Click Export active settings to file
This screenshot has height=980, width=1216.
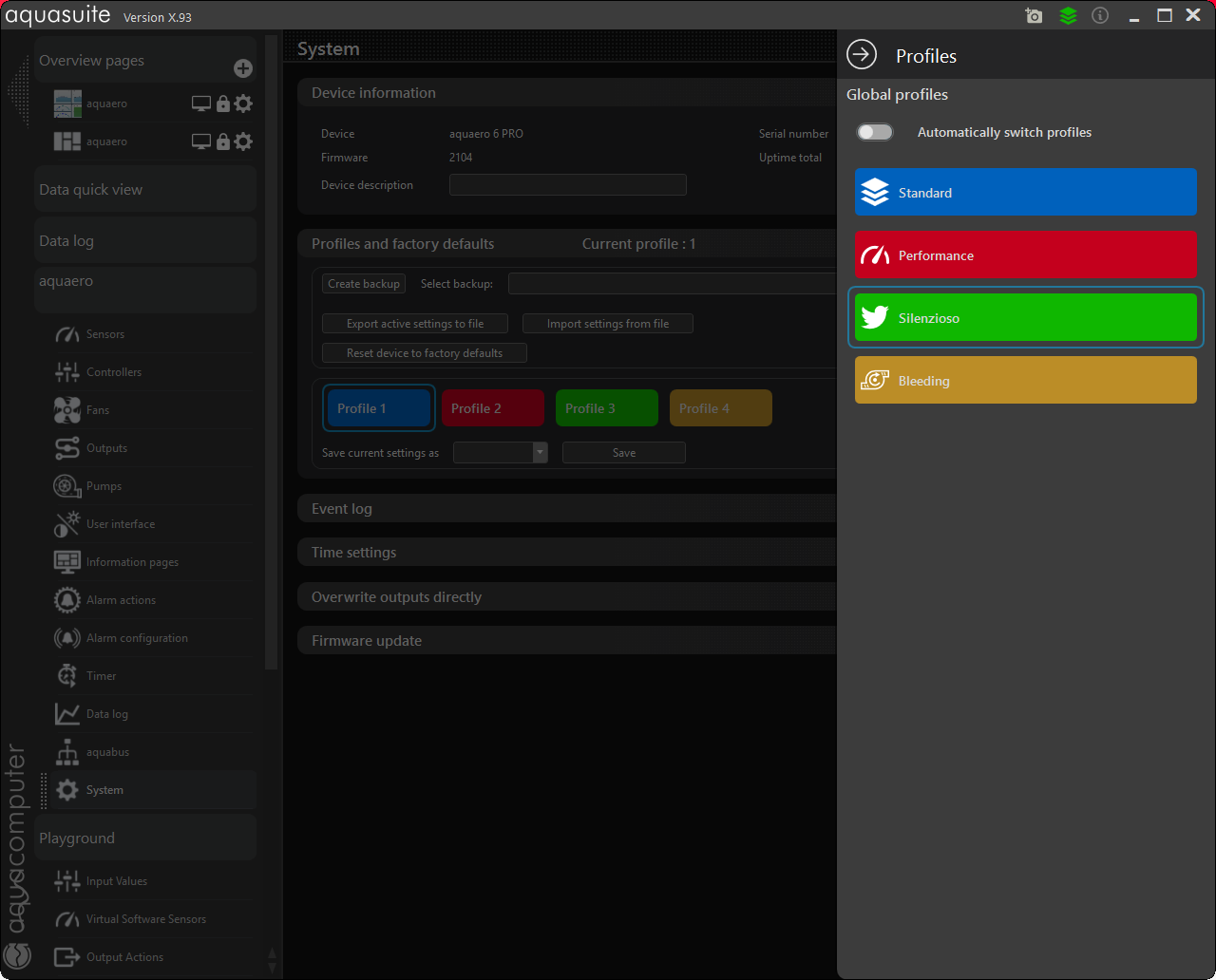(415, 324)
